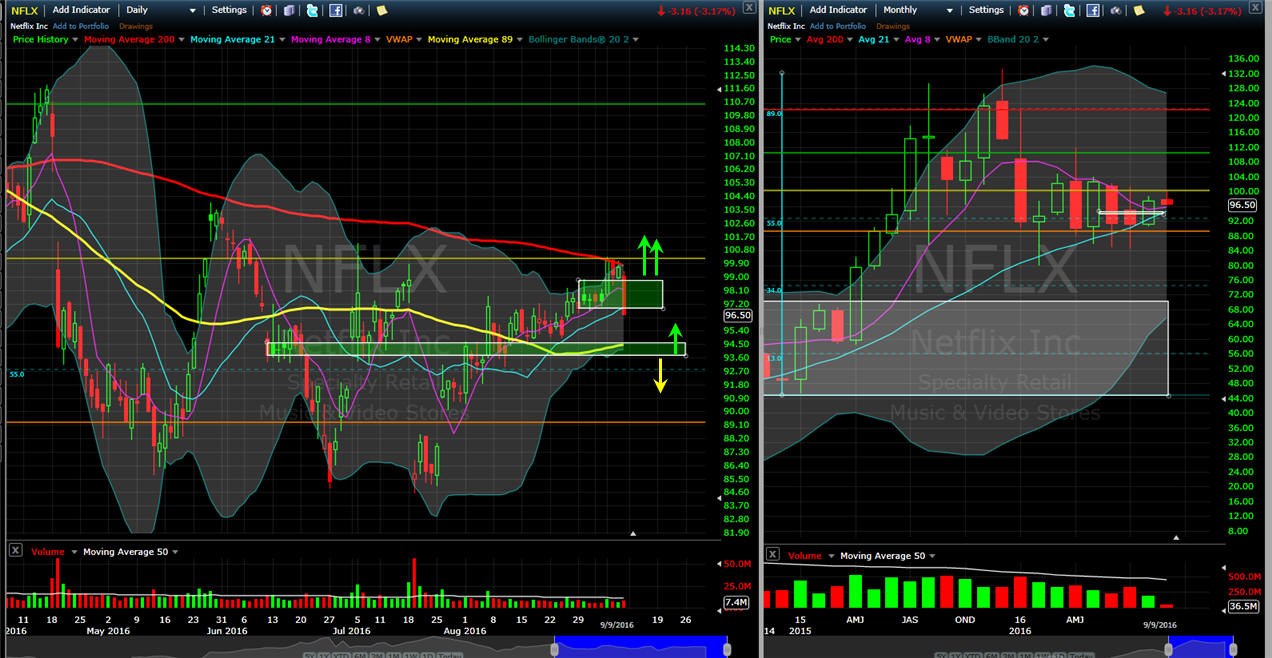Click the binoculars icon on monthly chart
The image size is (1272, 658).
coord(1115,10)
